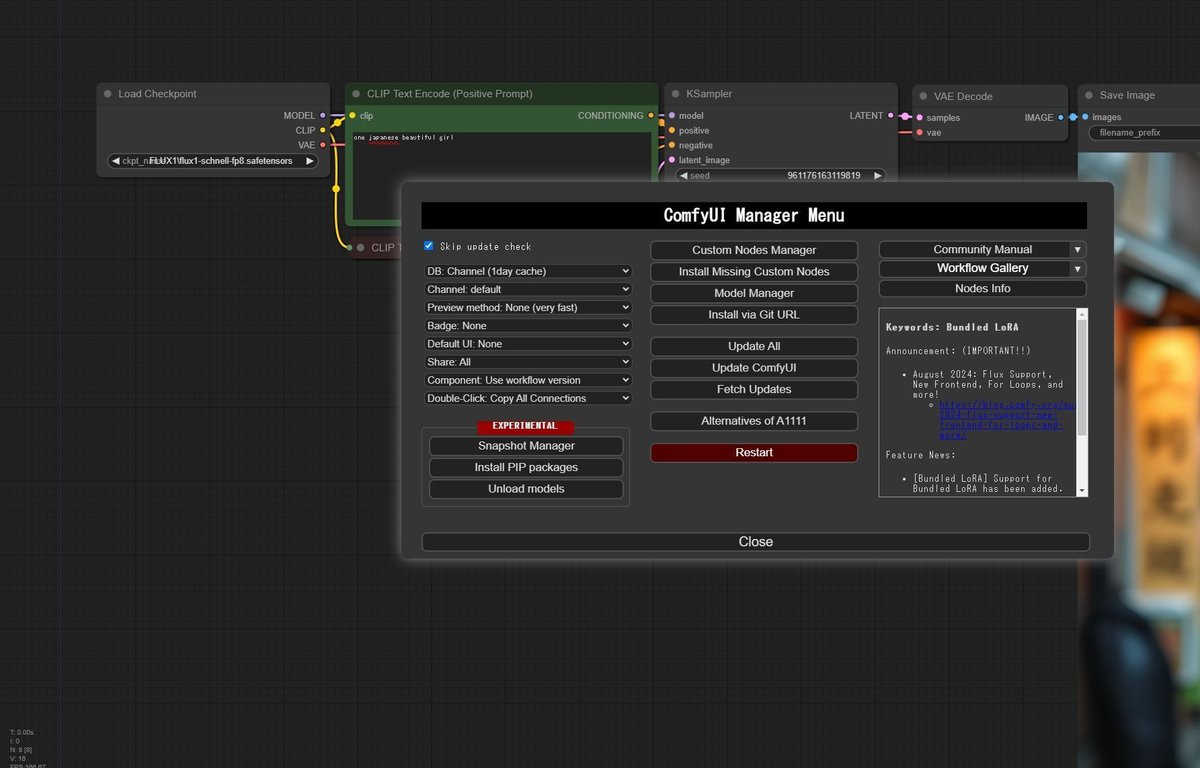
Task: Click the MODEL output port on Load Checkpoint
Action: 322,116
